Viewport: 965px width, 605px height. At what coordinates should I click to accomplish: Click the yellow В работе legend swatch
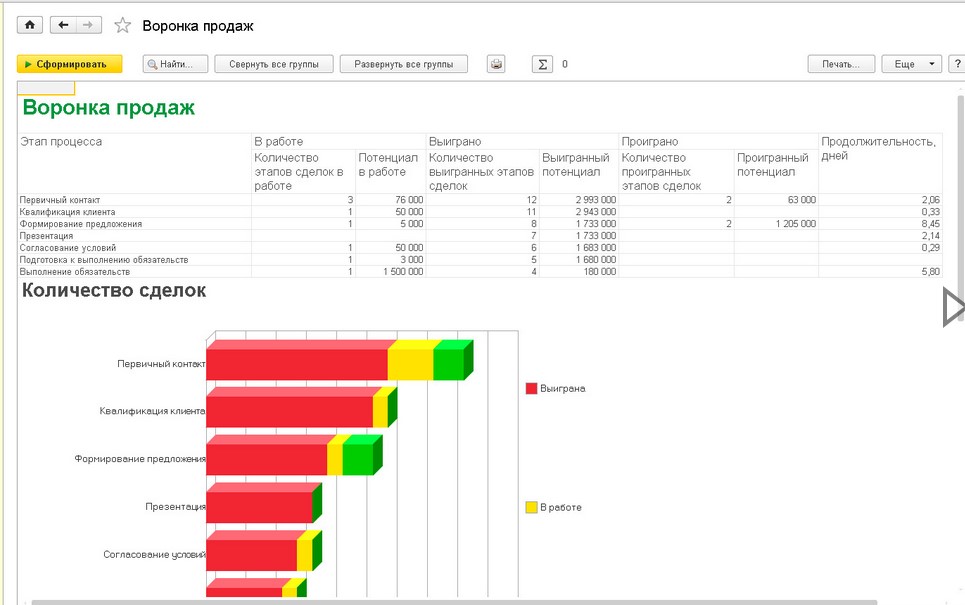pos(531,507)
